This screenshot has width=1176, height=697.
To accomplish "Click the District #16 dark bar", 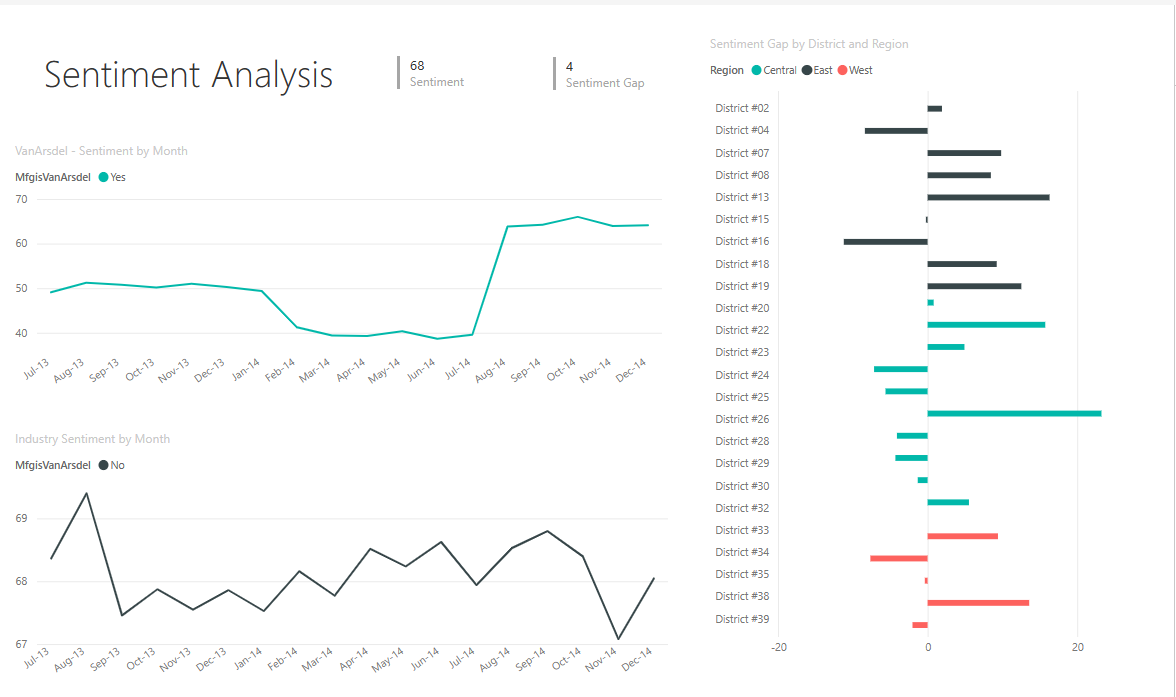I will (x=885, y=241).
